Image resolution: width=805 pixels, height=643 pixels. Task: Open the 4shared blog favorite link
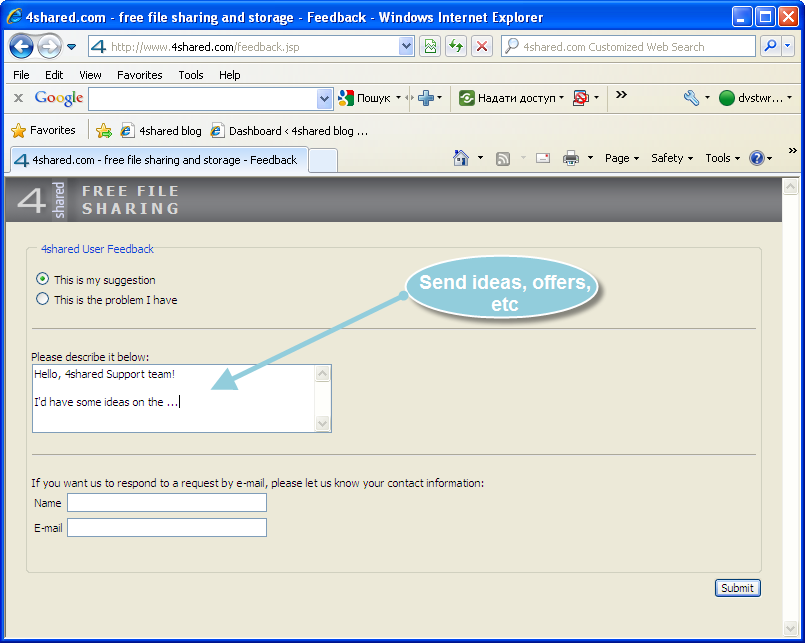(x=161, y=131)
